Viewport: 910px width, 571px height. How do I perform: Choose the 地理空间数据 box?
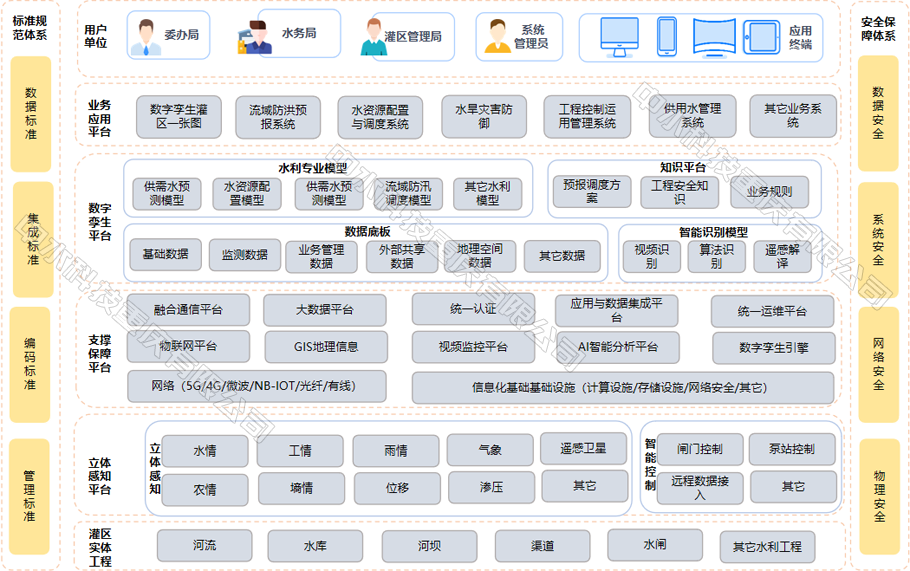coord(480,256)
